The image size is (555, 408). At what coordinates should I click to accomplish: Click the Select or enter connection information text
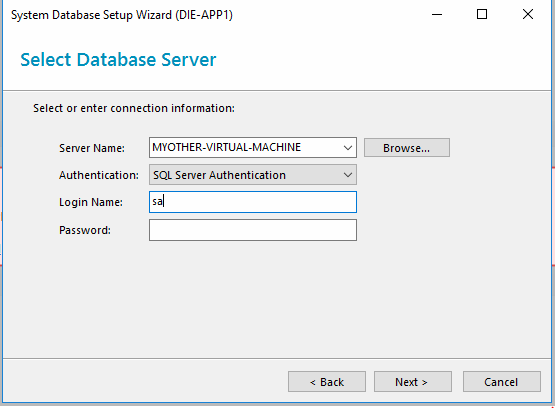point(134,108)
